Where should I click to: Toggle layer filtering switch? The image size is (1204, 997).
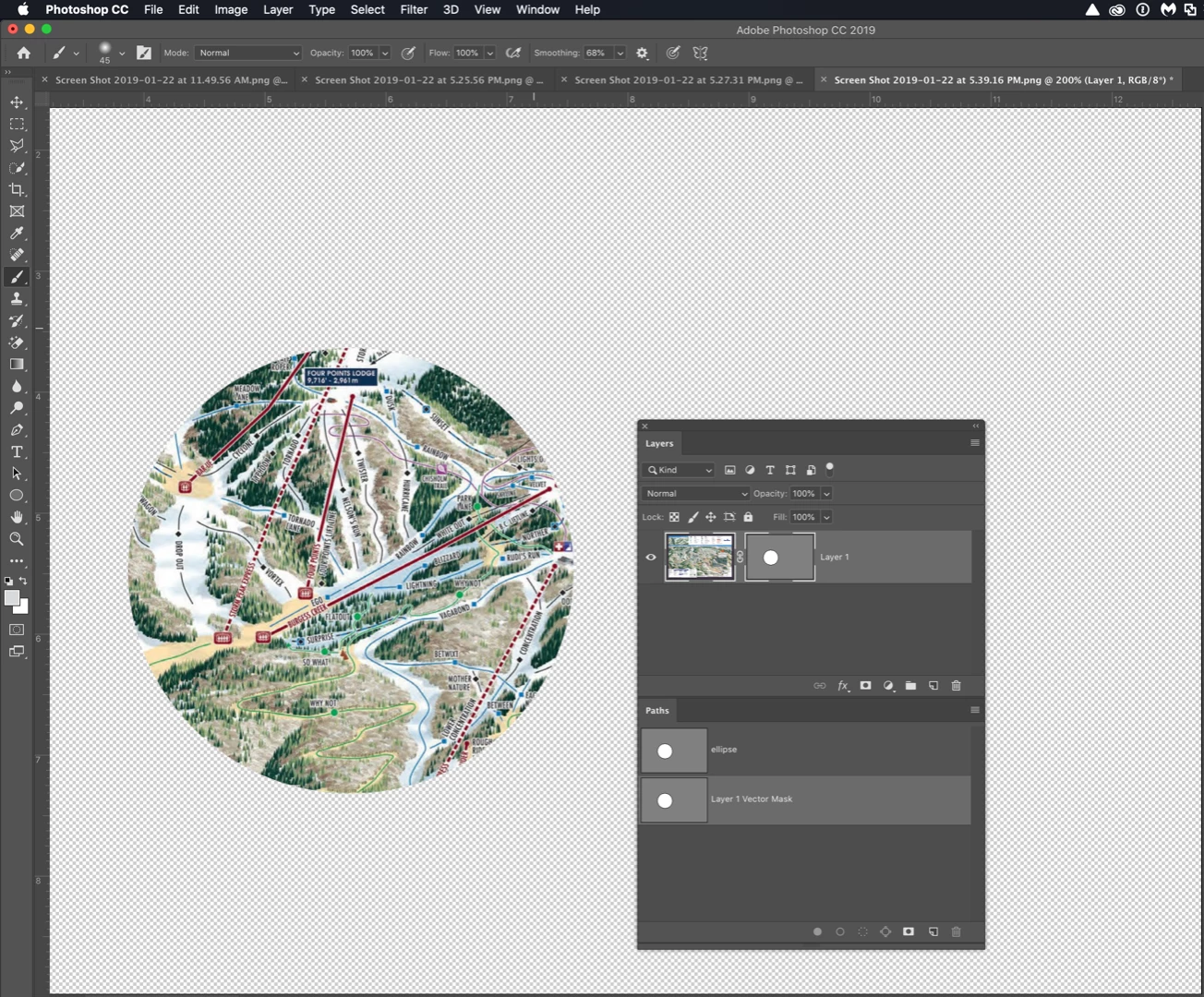tap(829, 468)
